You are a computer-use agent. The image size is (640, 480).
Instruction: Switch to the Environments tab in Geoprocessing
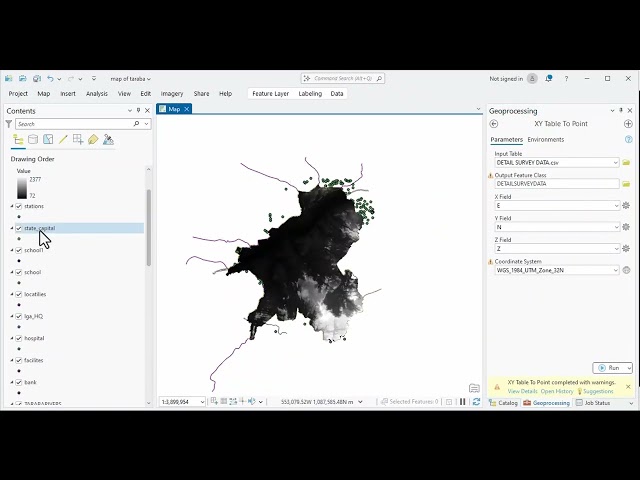(546, 140)
